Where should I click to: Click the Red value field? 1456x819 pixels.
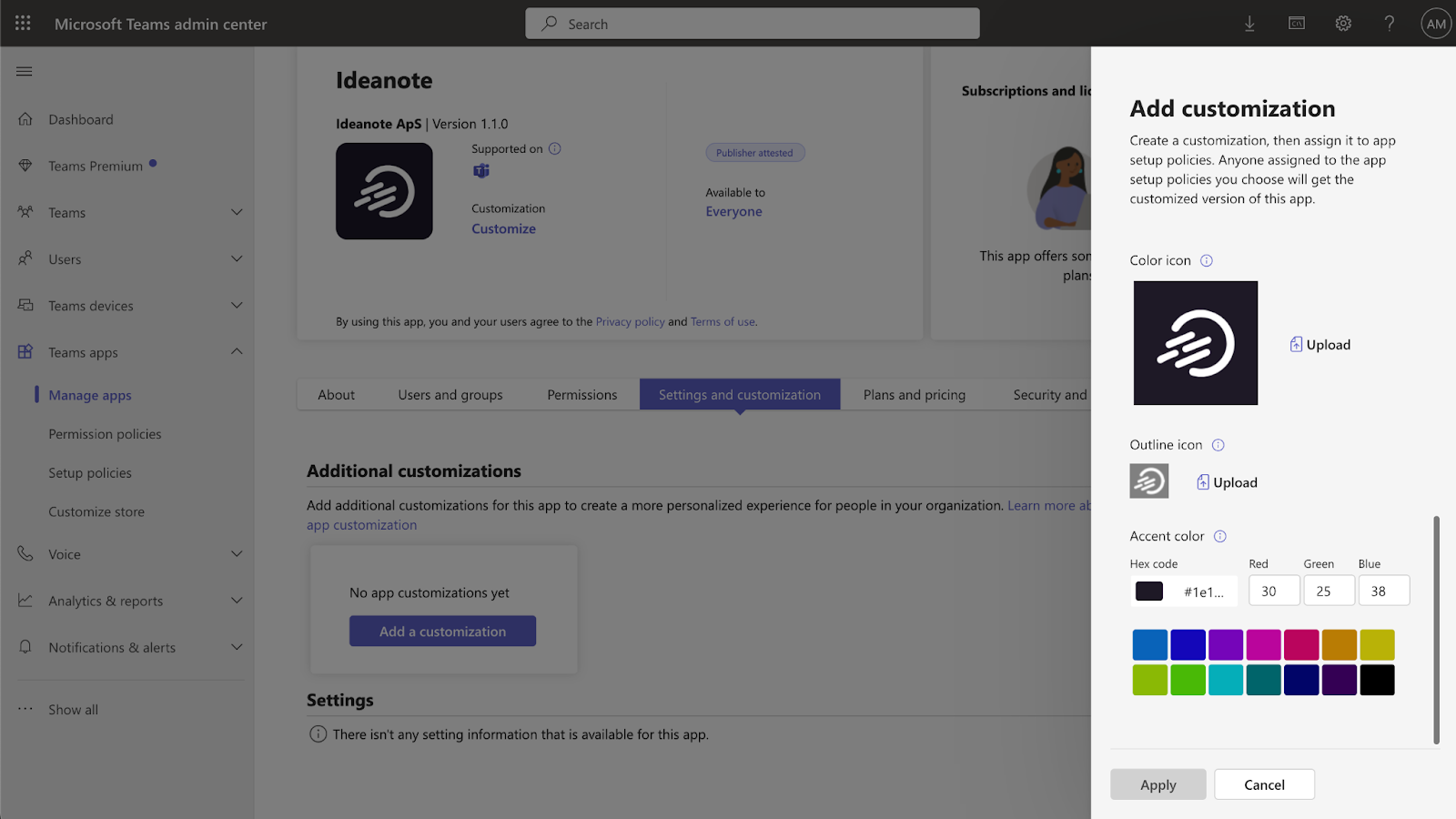pyautogui.click(x=1274, y=591)
